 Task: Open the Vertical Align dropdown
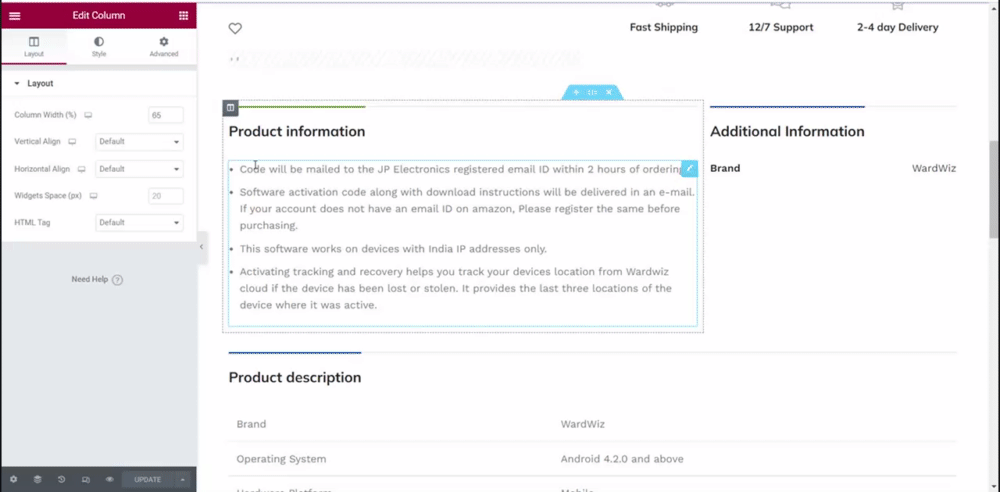pos(139,142)
